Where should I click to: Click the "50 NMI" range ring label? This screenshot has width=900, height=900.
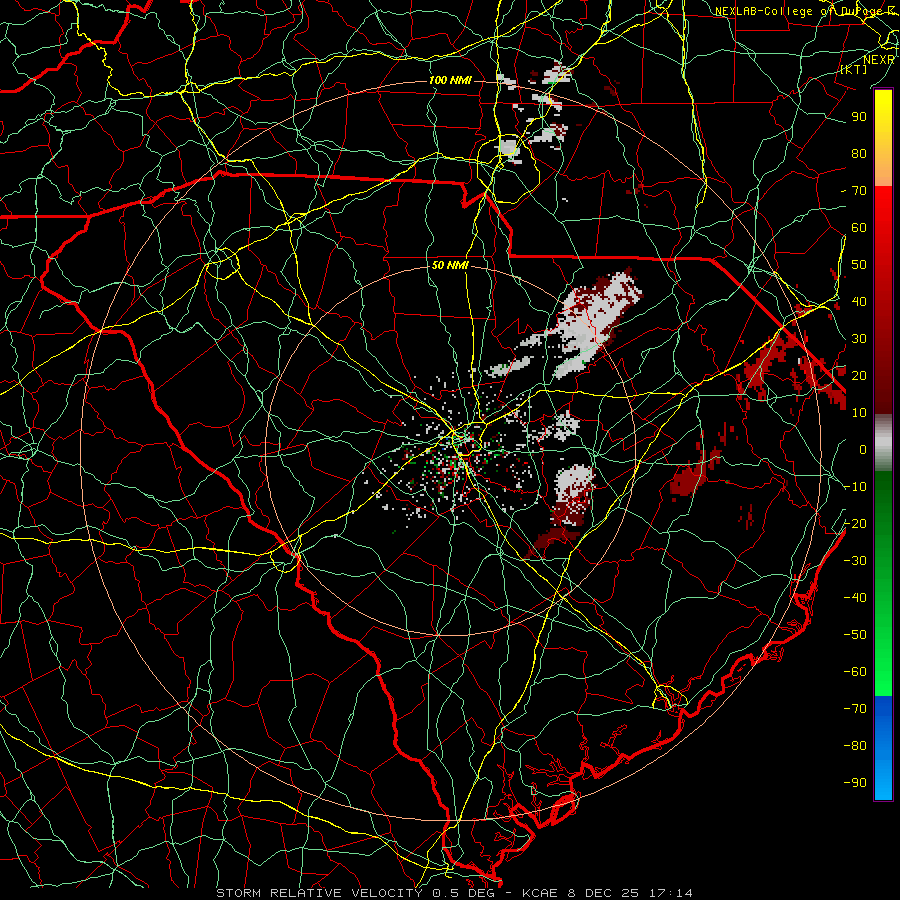pyautogui.click(x=450, y=265)
